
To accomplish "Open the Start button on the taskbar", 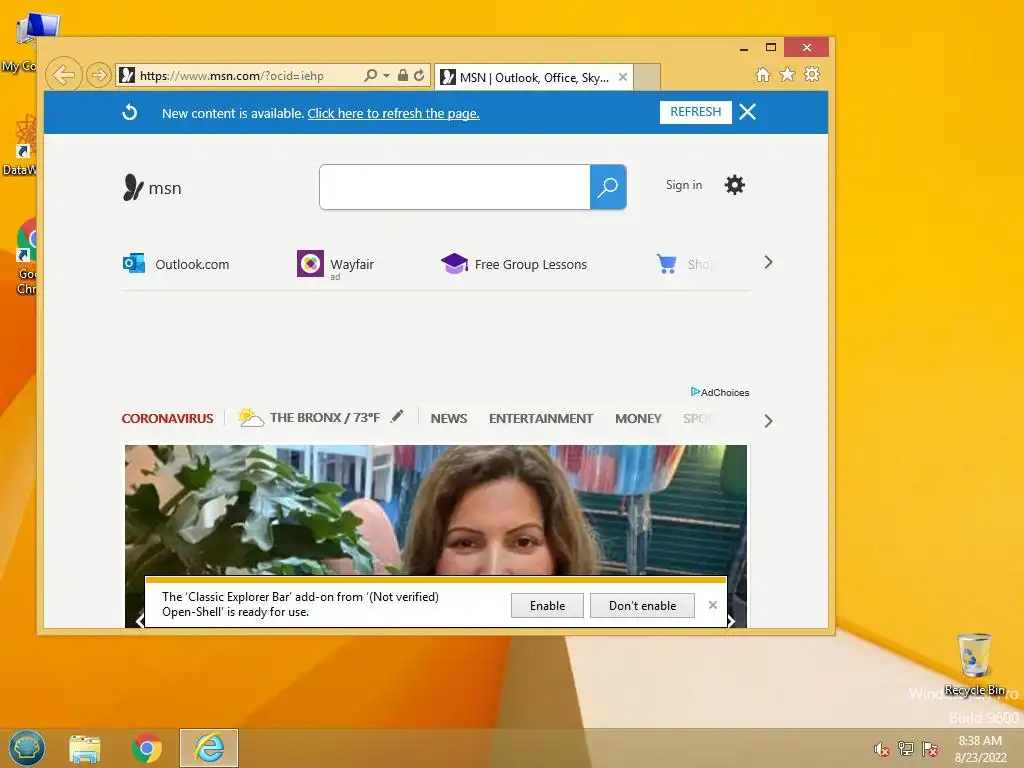I will point(27,748).
